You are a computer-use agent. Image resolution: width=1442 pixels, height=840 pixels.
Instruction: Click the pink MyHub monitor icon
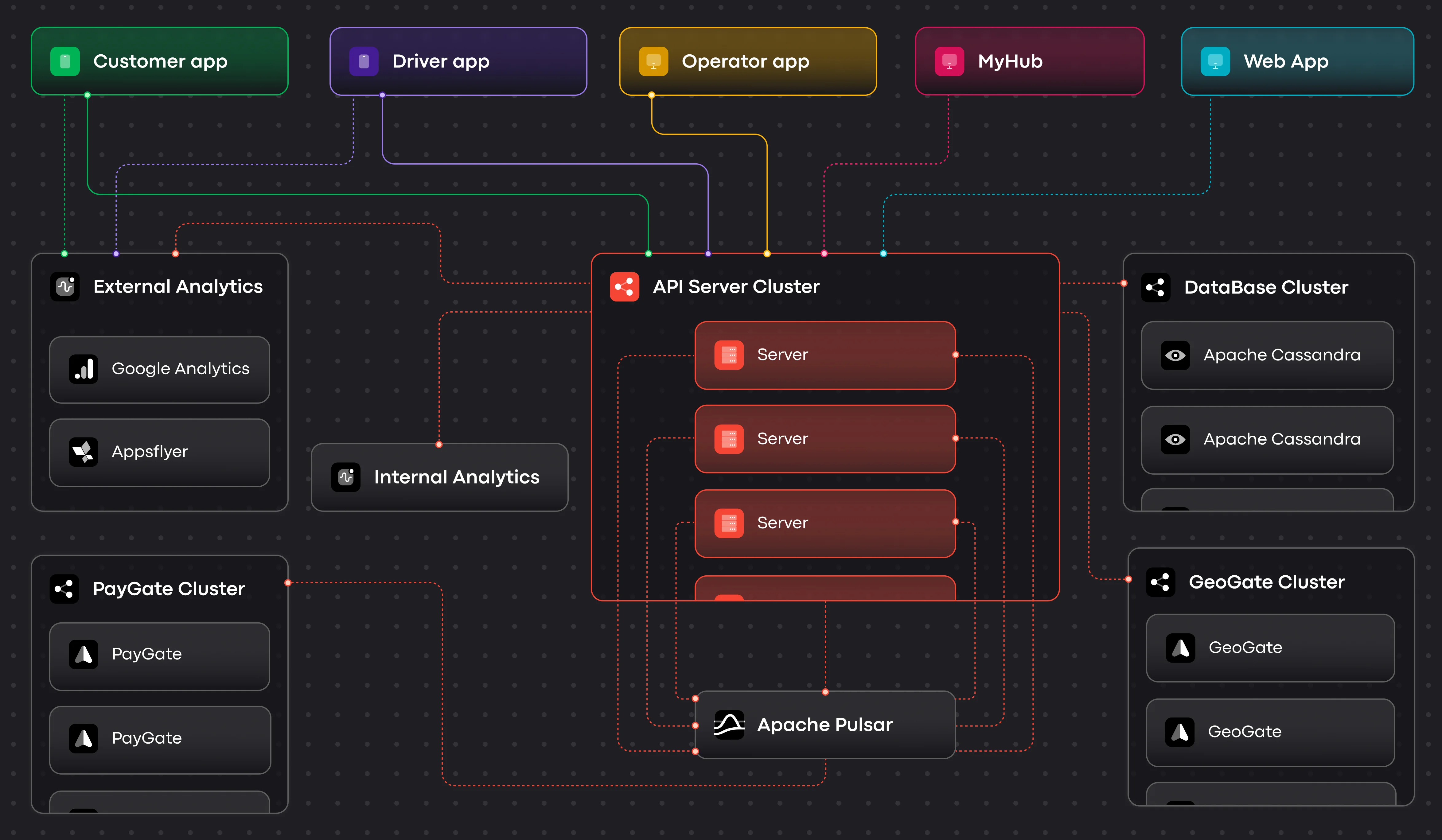pos(949,61)
